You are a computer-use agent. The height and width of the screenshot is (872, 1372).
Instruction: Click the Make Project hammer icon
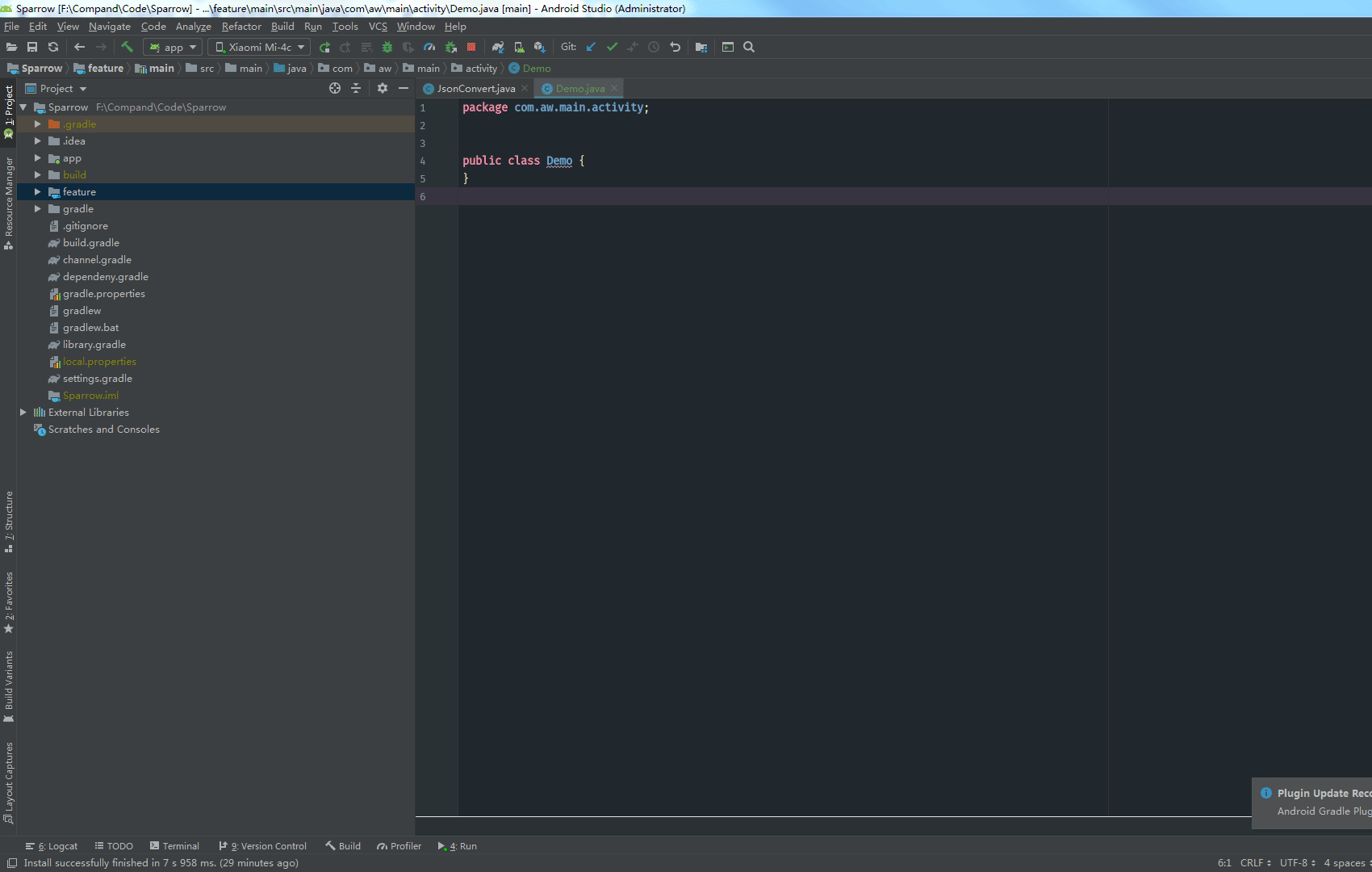[127, 47]
